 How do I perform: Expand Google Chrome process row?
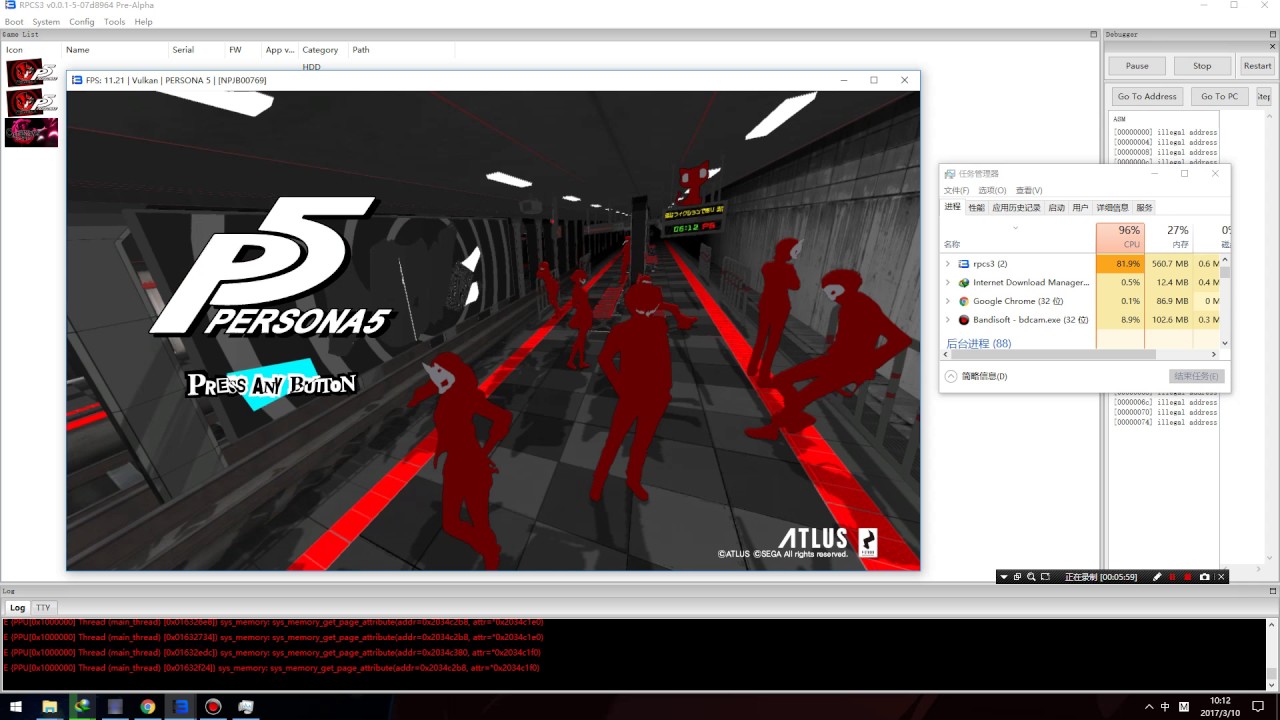point(948,301)
